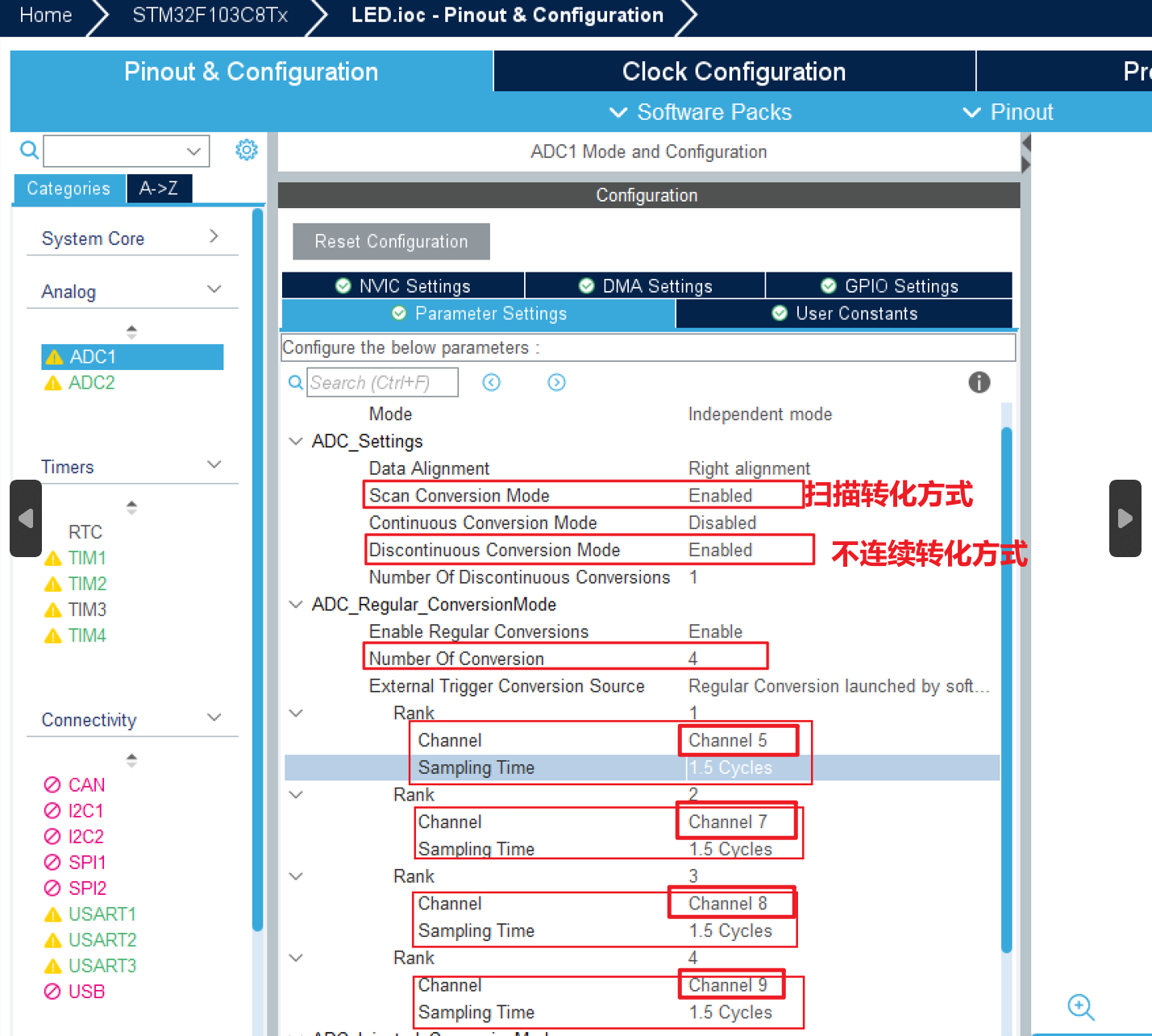Click the parameter list vertical scrollbar

1006,689
